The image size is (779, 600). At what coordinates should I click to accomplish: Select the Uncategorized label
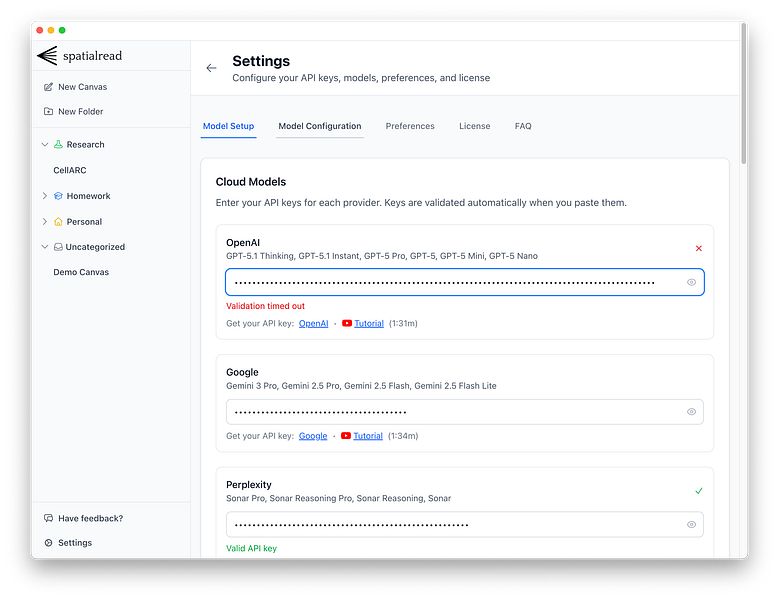click(95, 247)
